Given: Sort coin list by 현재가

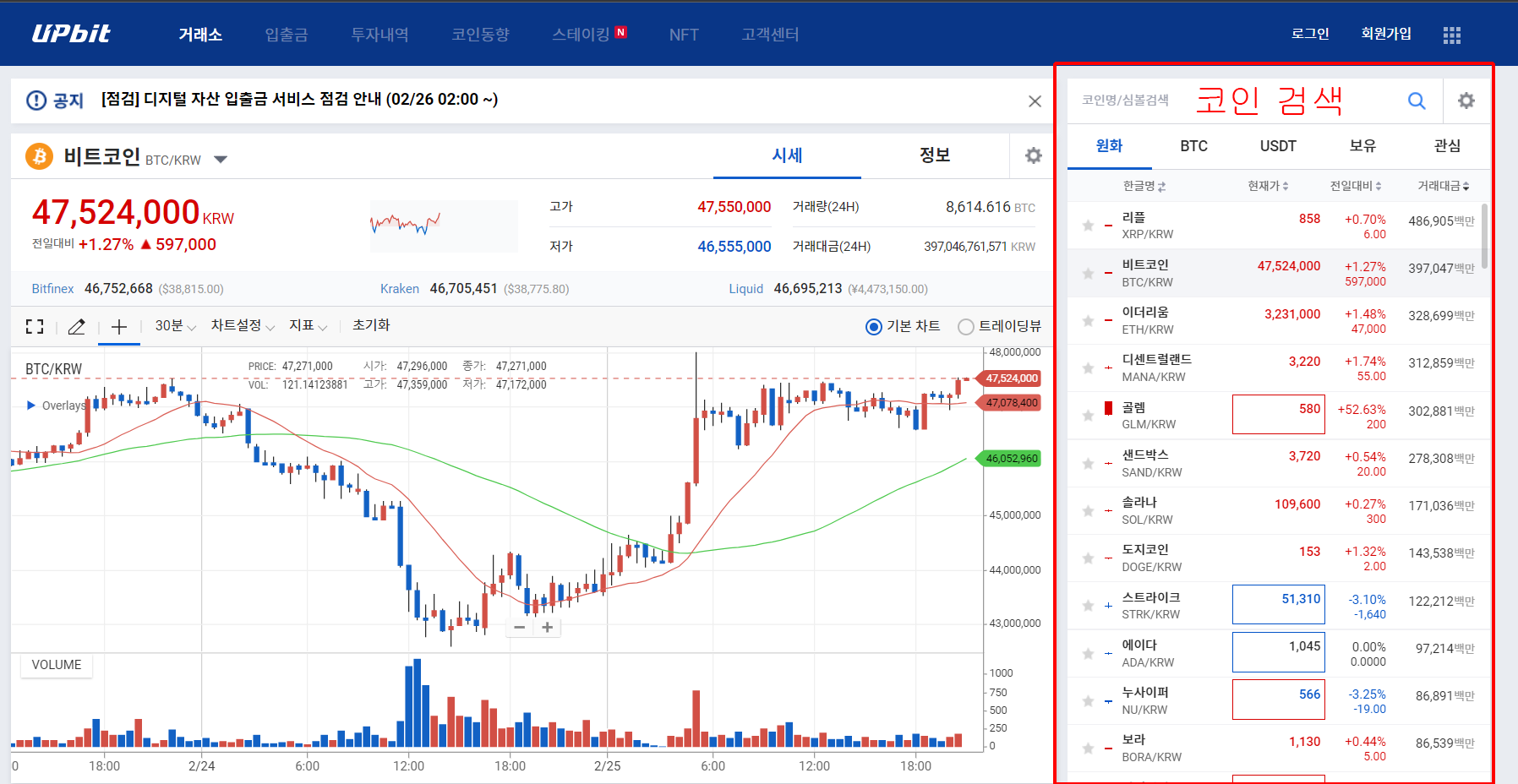Looking at the screenshot, I should pos(1268,186).
